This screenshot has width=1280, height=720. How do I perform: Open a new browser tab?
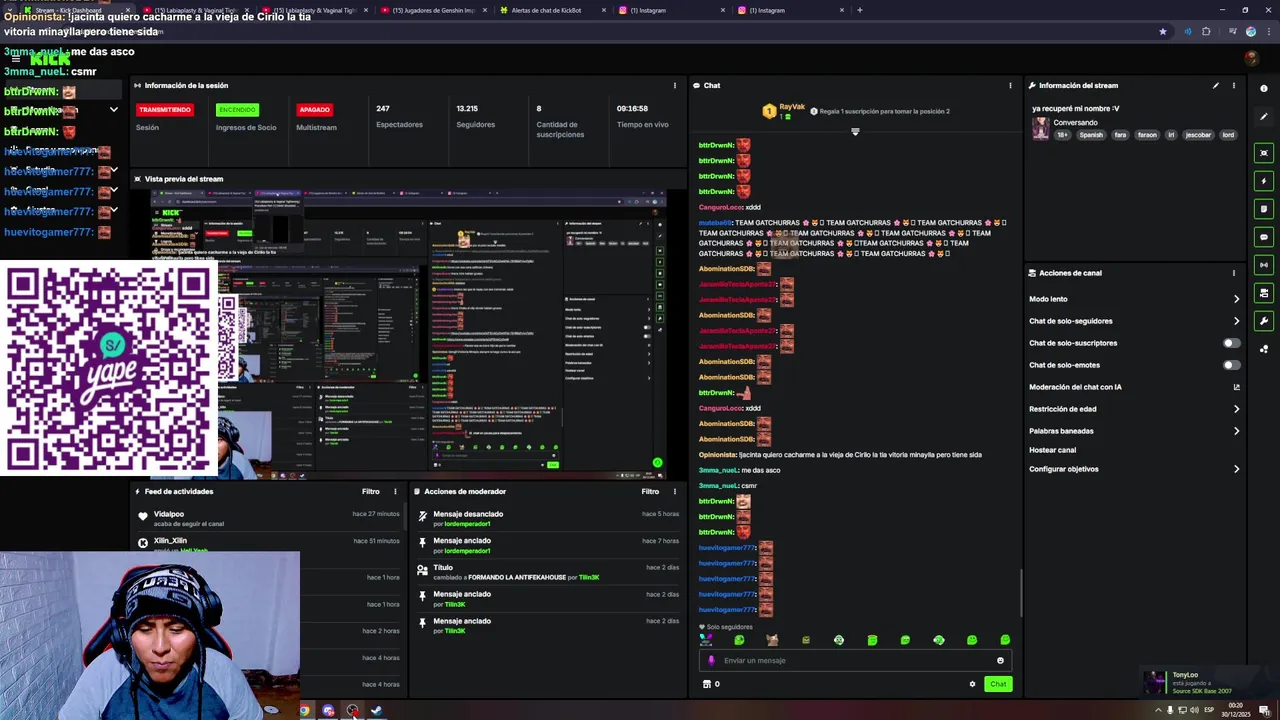pyautogui.click(x=859, y=10)
